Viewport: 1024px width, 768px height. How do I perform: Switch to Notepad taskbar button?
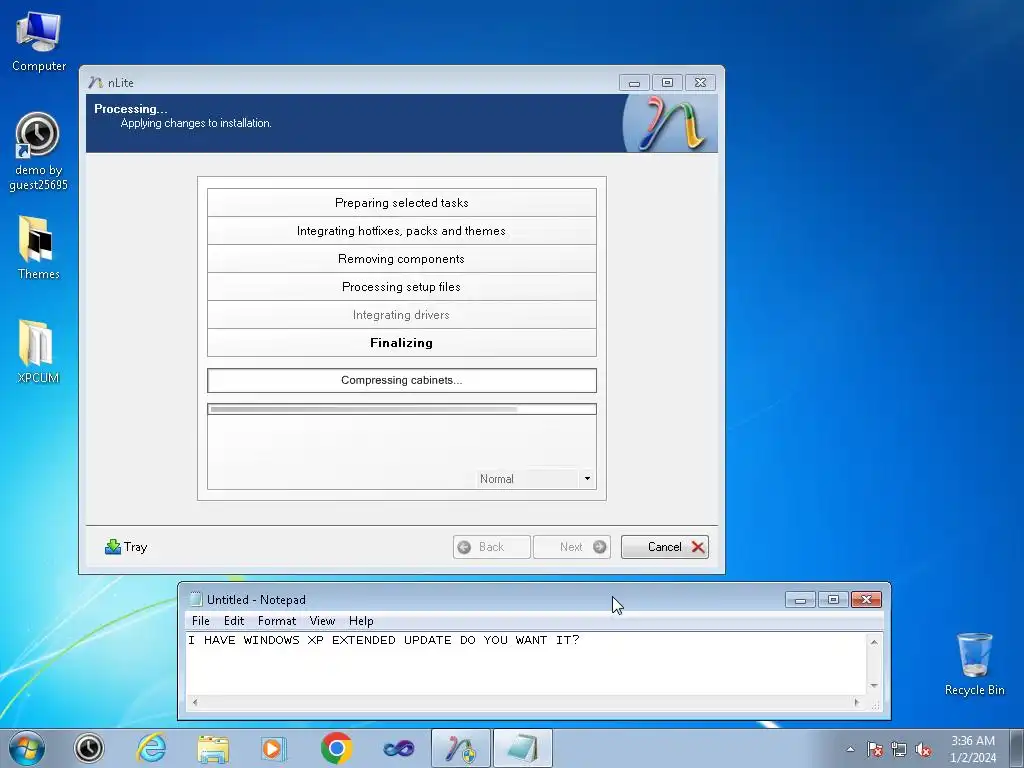coord(522,748)
